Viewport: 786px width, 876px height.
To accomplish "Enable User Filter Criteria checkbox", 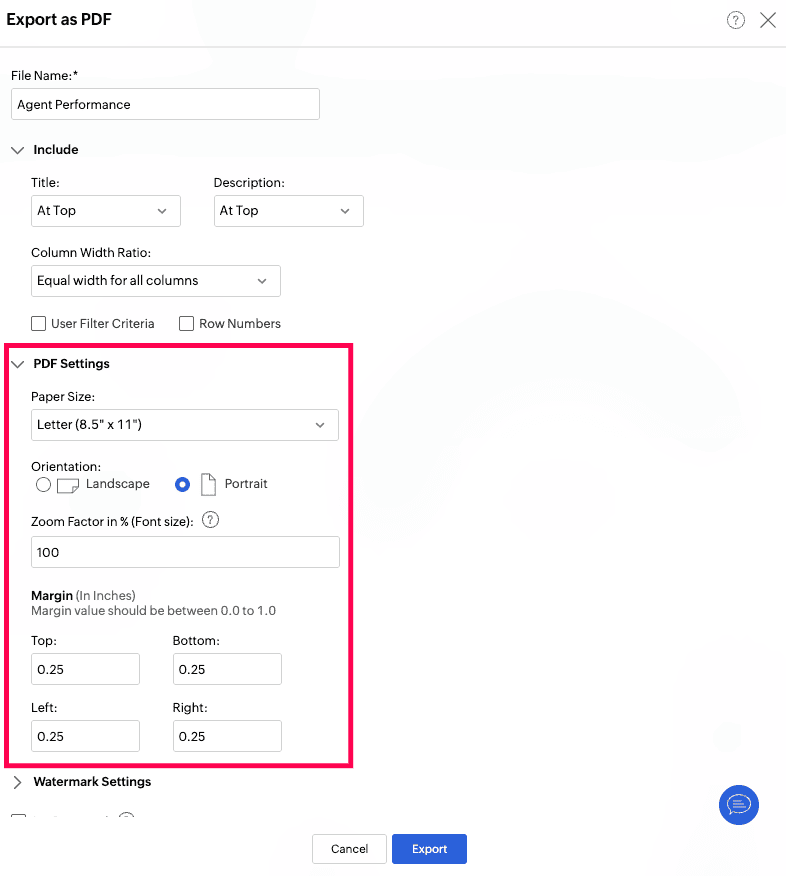I will pyautogui.click(x=39, y=323).
